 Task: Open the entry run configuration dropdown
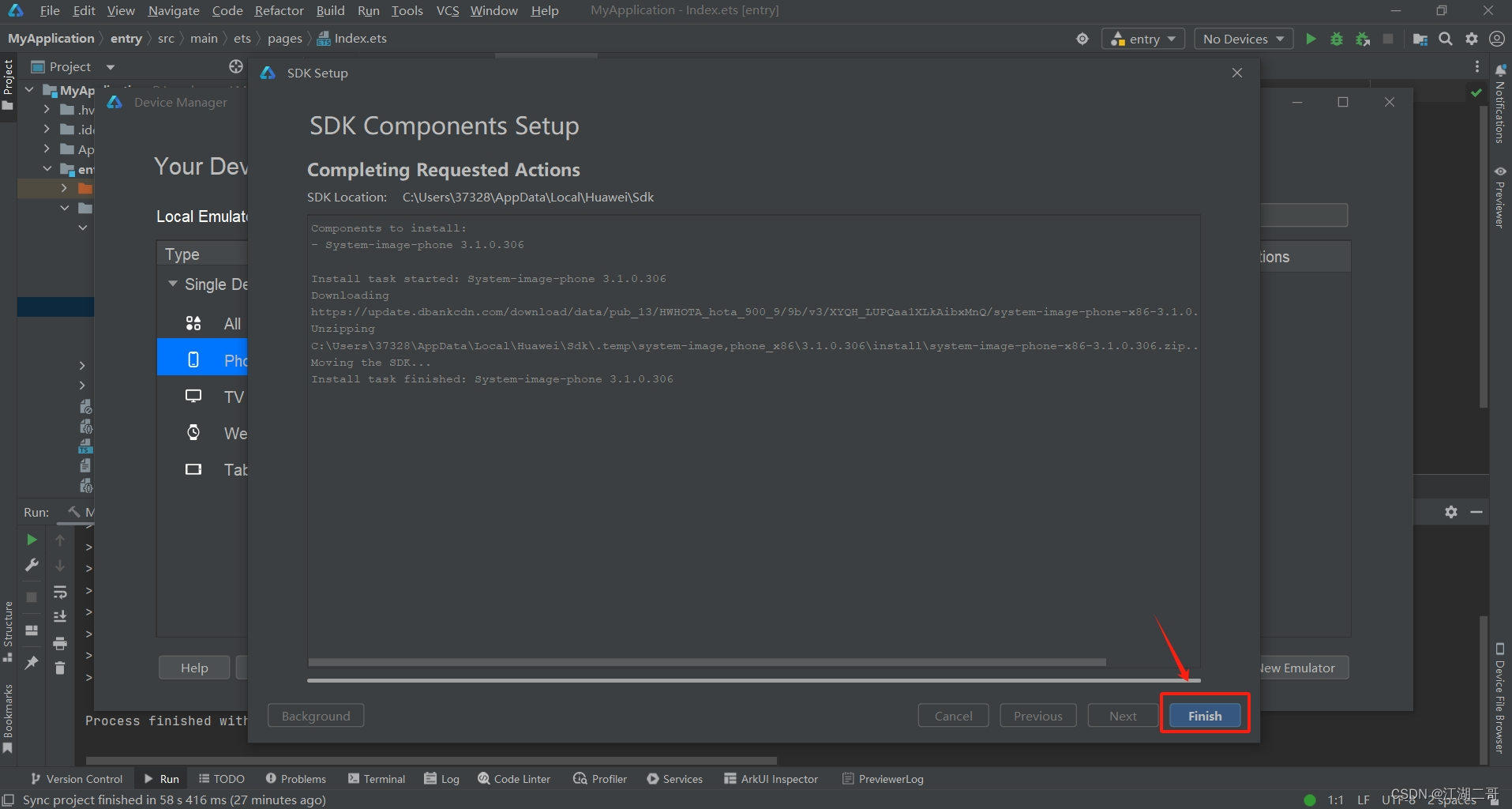[1143, 39]
